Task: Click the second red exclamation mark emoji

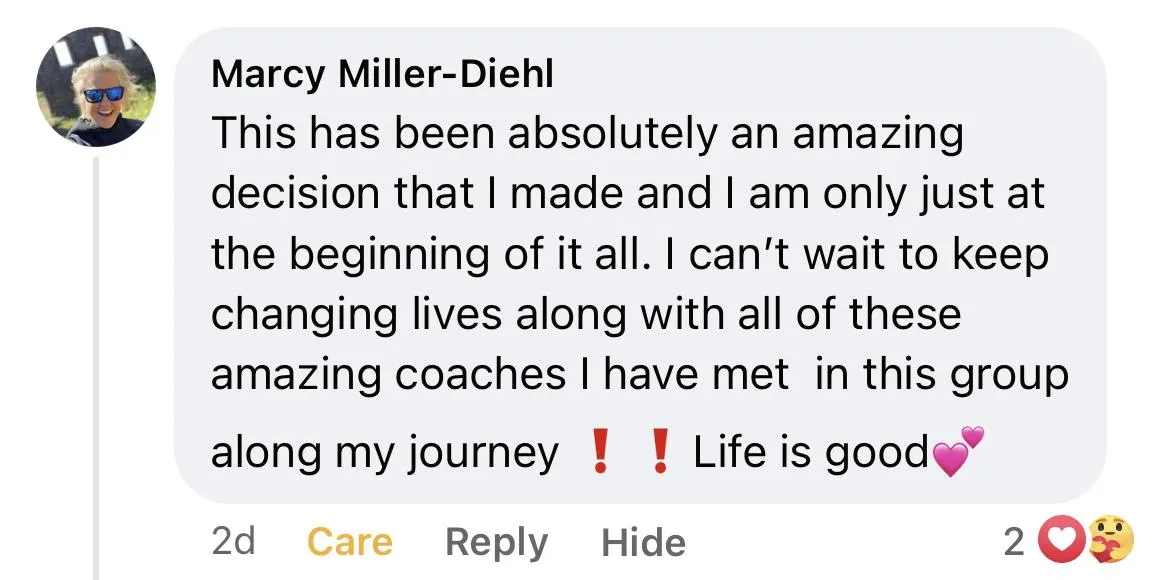Action: pos(658,453)
